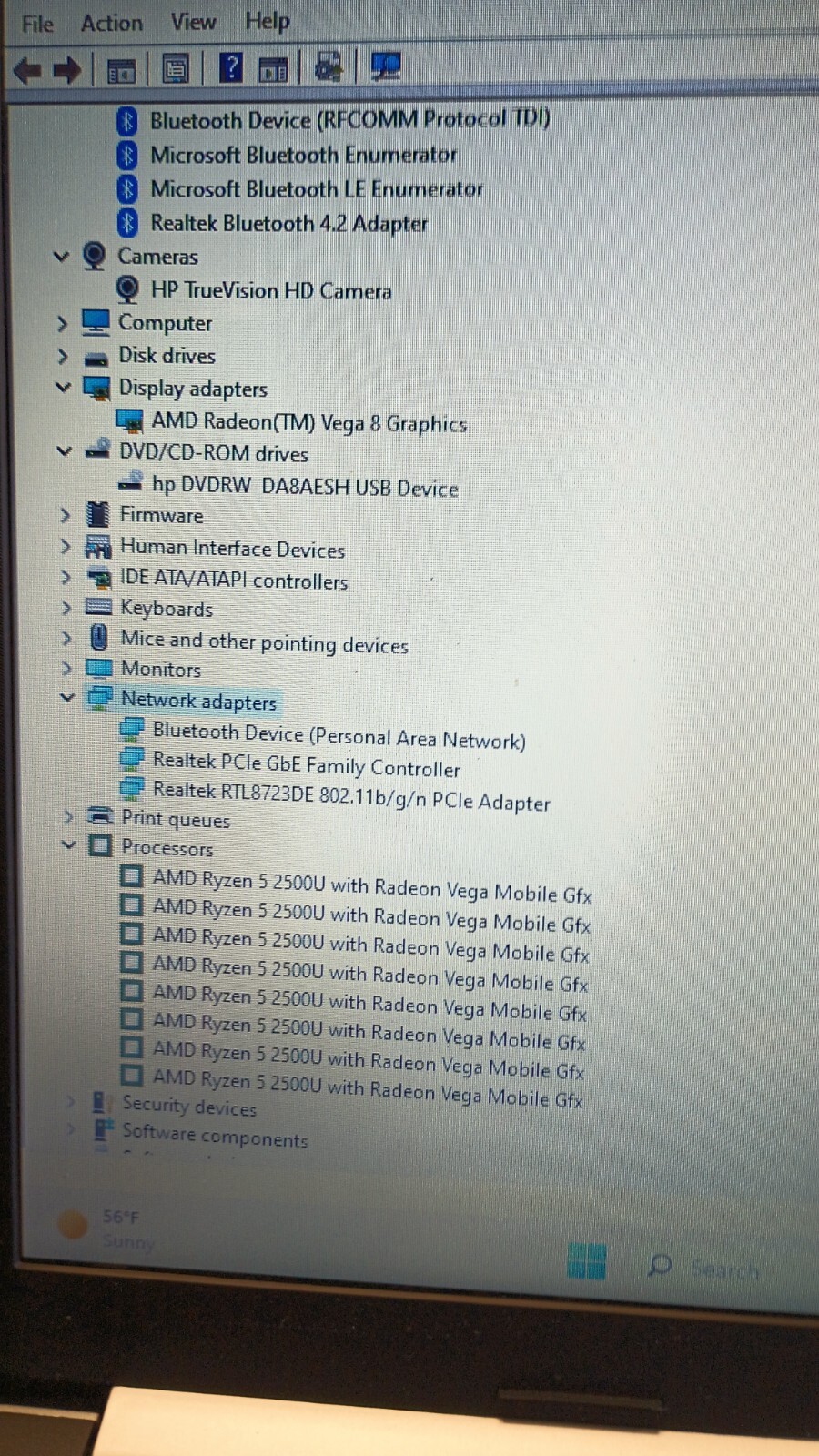Expand the Human Interface Devices category
Screen dimensions: 819x1456
65,546
